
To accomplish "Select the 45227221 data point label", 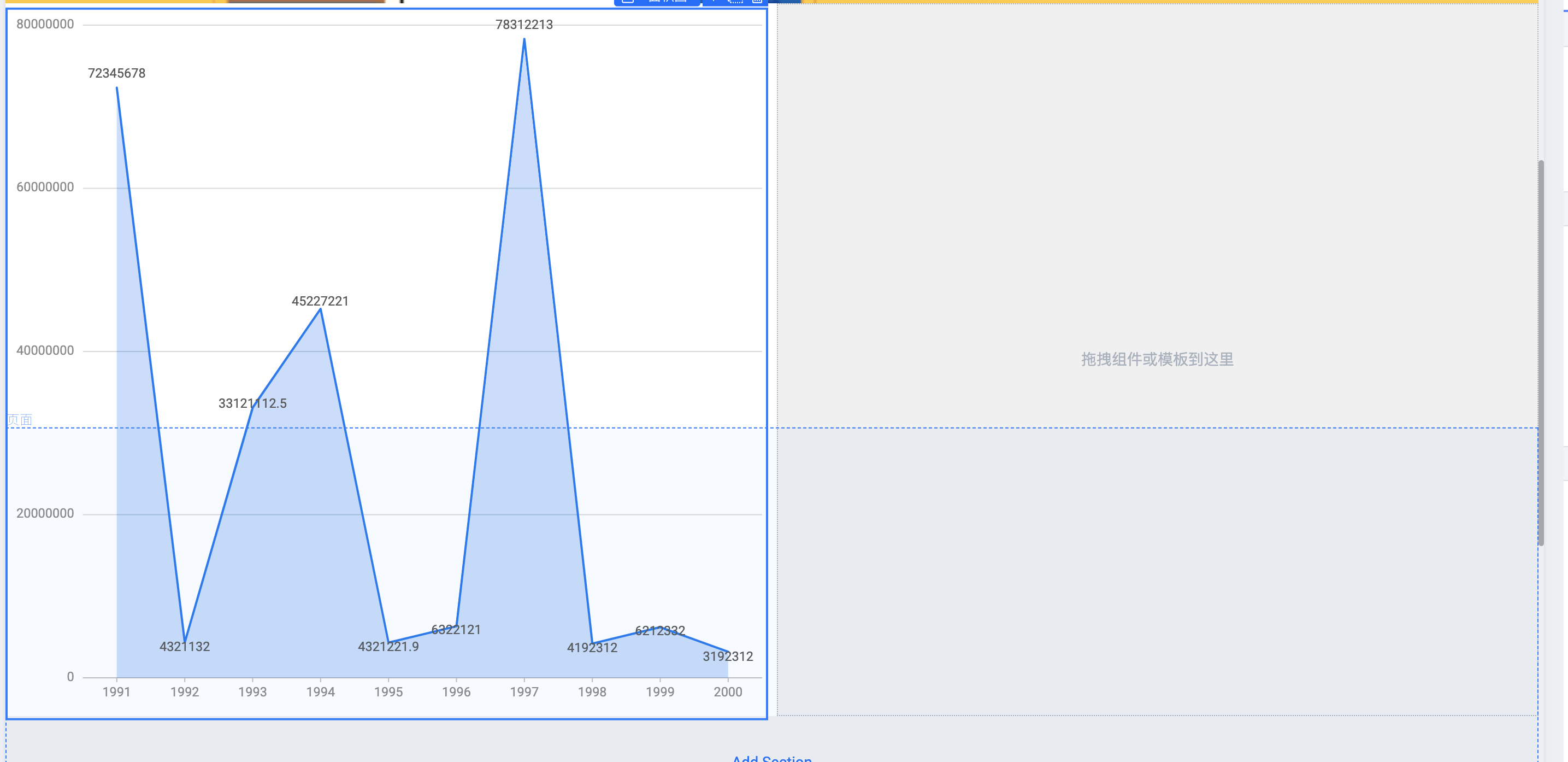I will coord(320,302).
